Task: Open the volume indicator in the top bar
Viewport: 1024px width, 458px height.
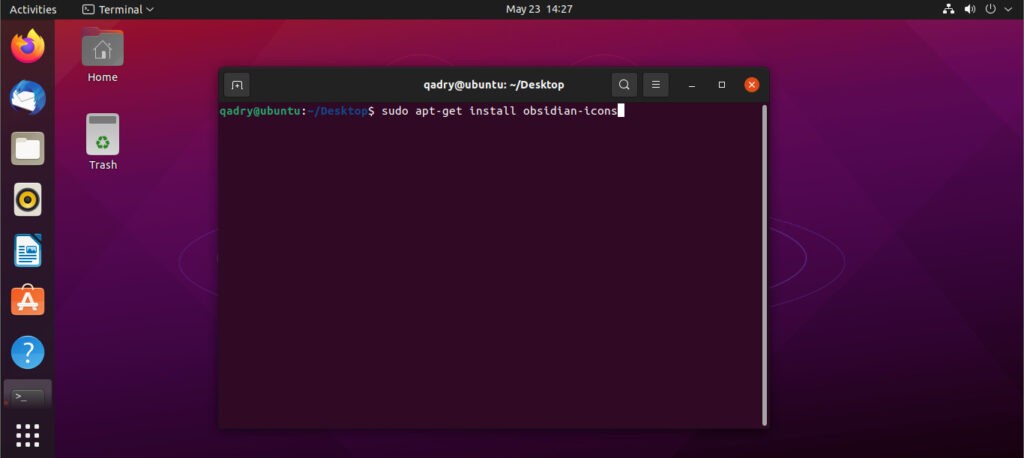Action: 970,9
